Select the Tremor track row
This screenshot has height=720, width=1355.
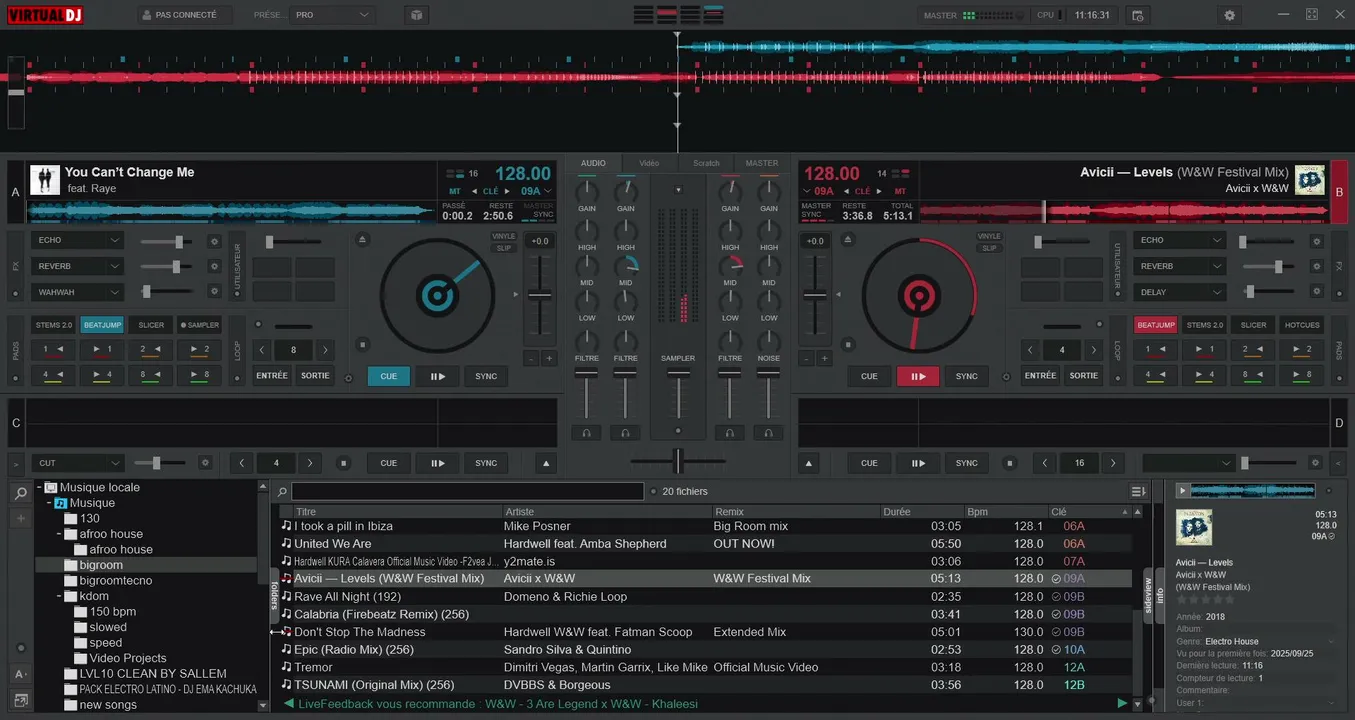(x=705, y=667)
